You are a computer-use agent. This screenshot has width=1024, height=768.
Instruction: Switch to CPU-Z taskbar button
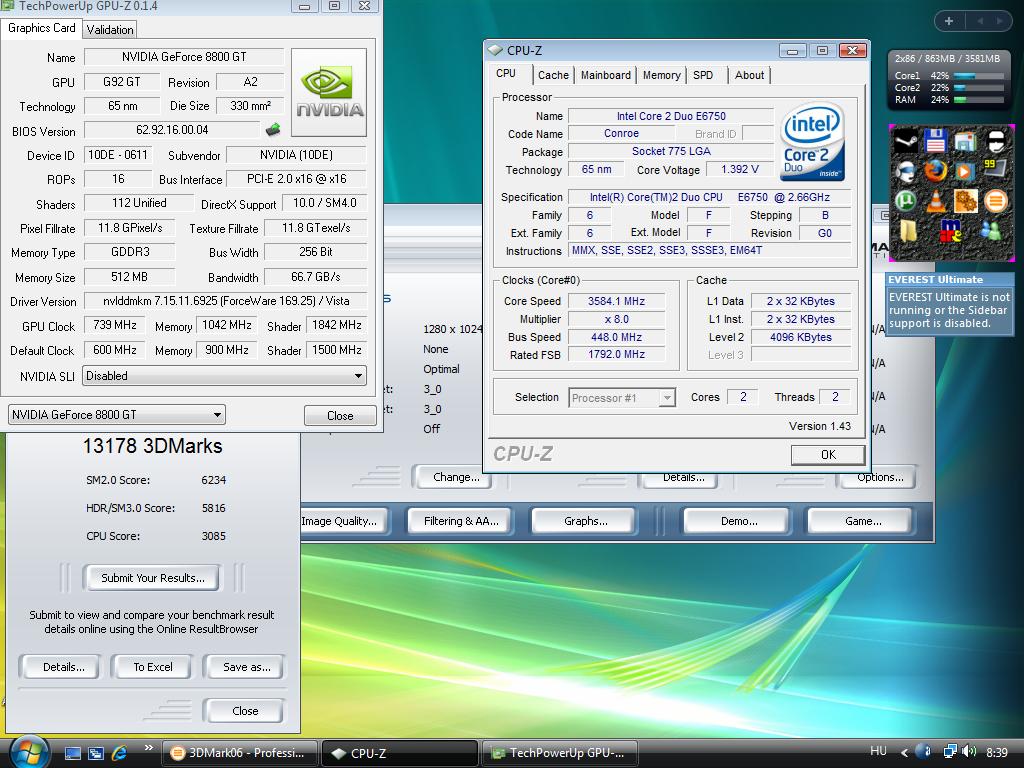(400, 753)
